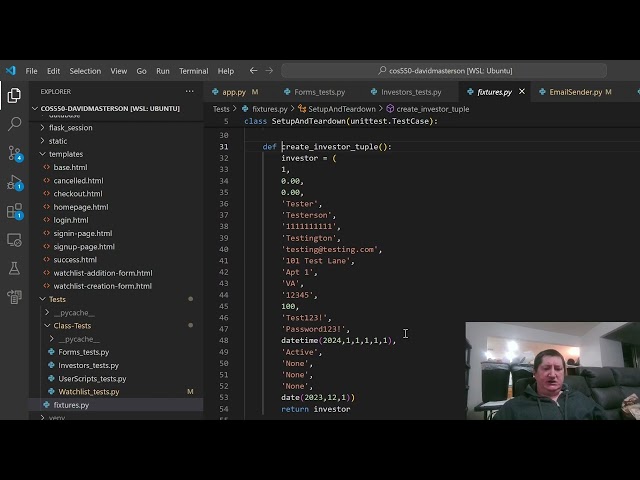Collapse the templates folder
This screenshot has width=640, height=480.
[x=65, y=154]
